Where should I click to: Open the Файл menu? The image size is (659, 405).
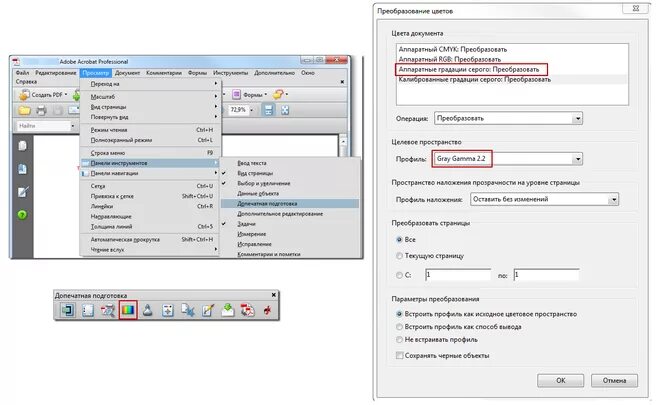(22, 73)
